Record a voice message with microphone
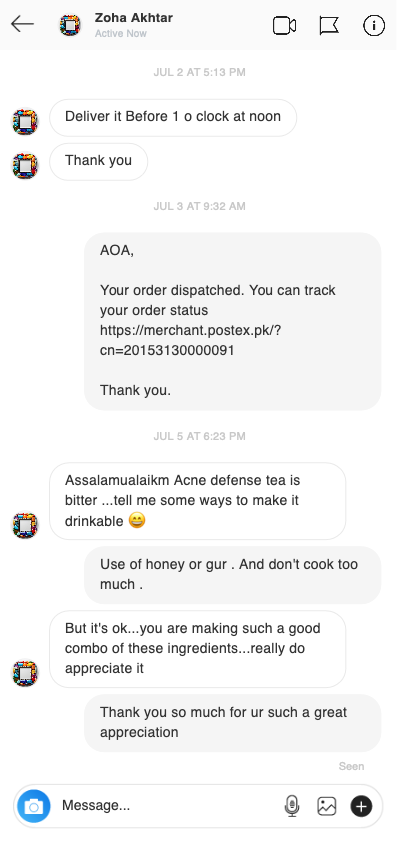Image resolution: width=397 pixels, height=842 pixels. tap(292, 806)
